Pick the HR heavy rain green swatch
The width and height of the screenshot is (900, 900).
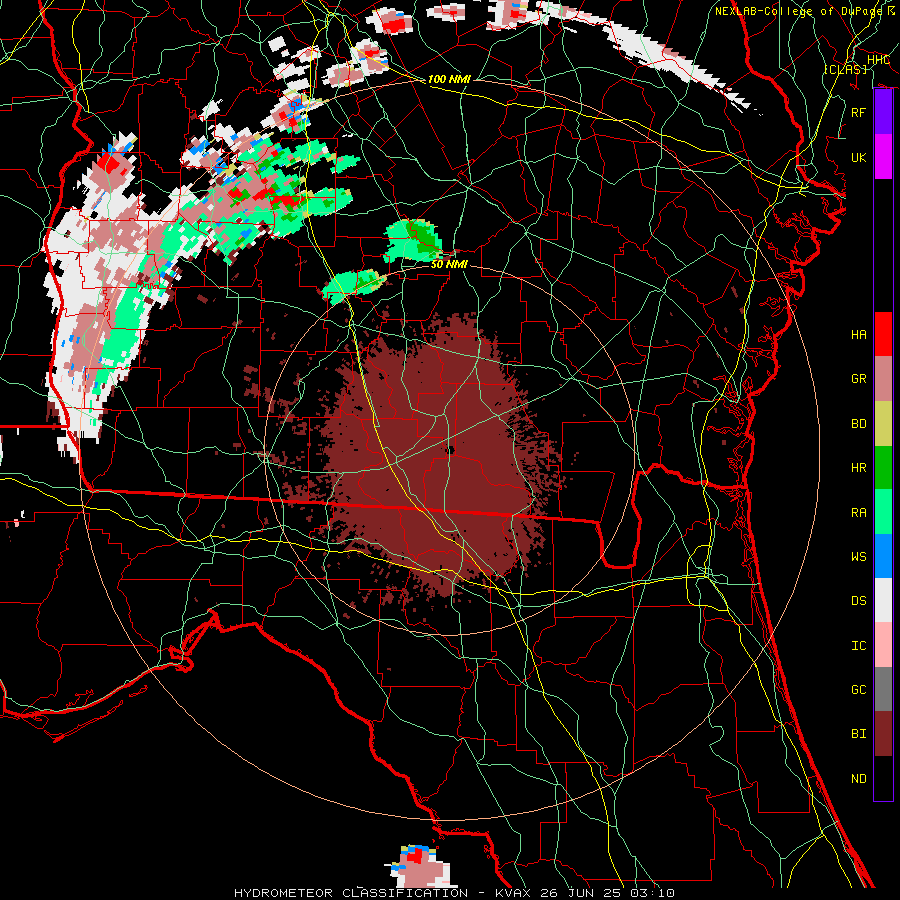pyautogui.click(x=883, y=468)
